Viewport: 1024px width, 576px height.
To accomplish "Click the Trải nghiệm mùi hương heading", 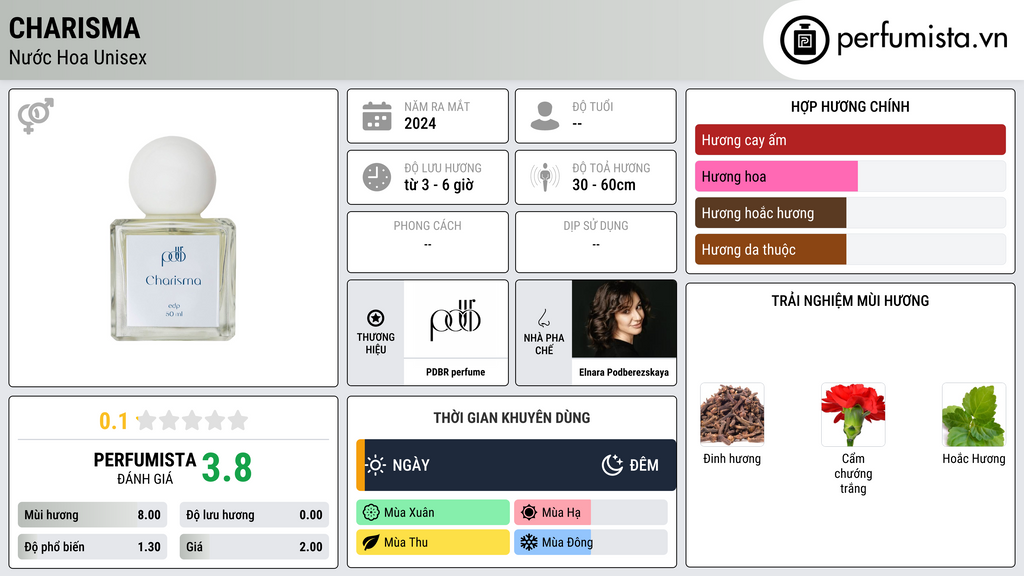I will click(x=850, y=301).
